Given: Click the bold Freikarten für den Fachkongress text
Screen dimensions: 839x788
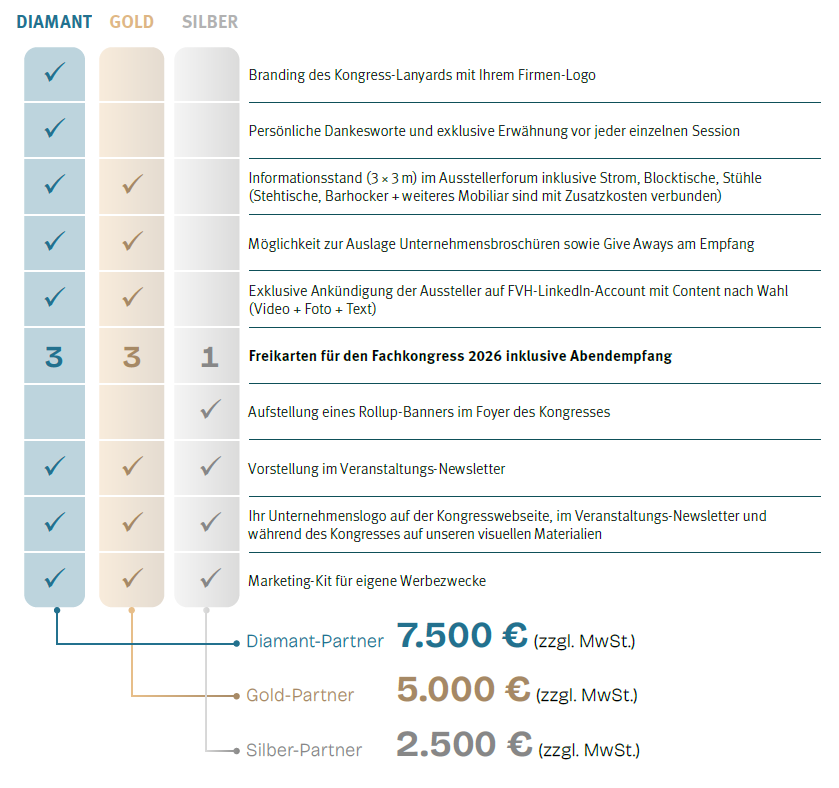Looking at the screenshot, I should click(460, 356).
